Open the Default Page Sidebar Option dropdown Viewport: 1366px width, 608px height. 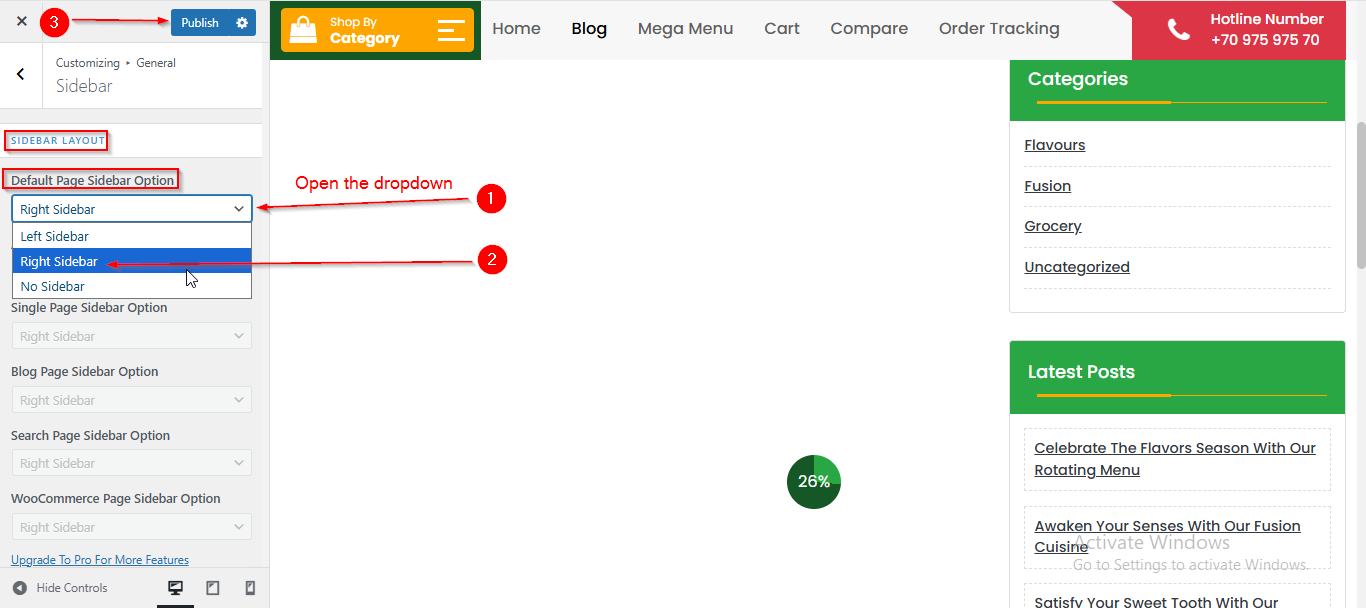point(132,209)
